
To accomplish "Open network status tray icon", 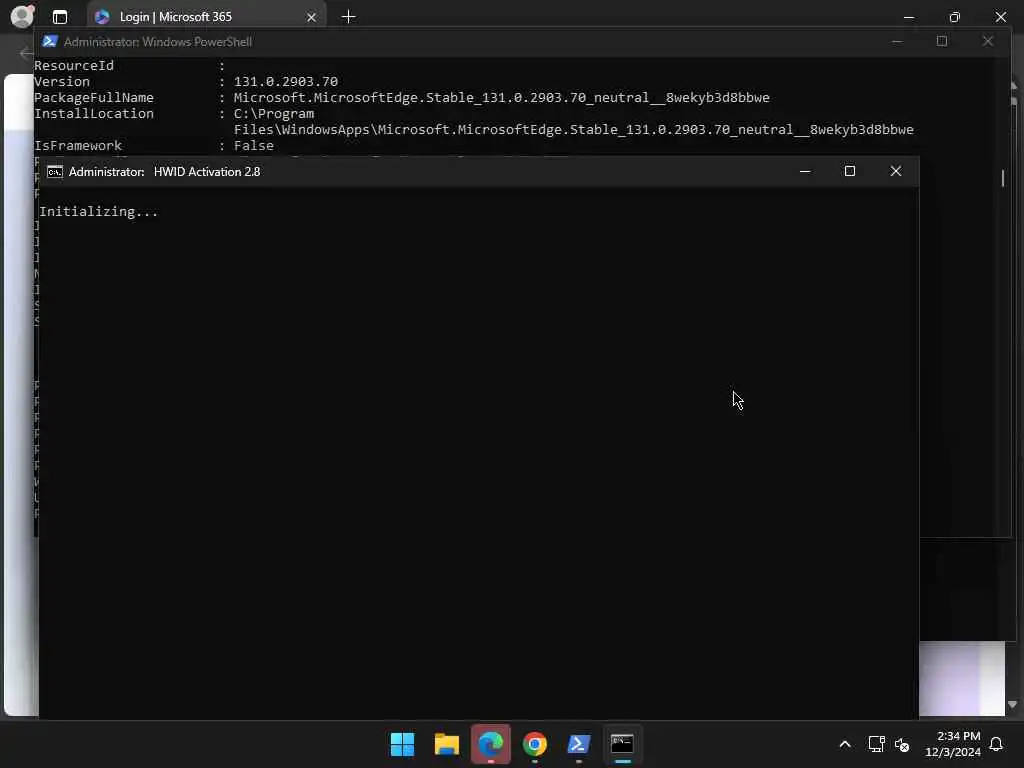I will pos(876,744).
